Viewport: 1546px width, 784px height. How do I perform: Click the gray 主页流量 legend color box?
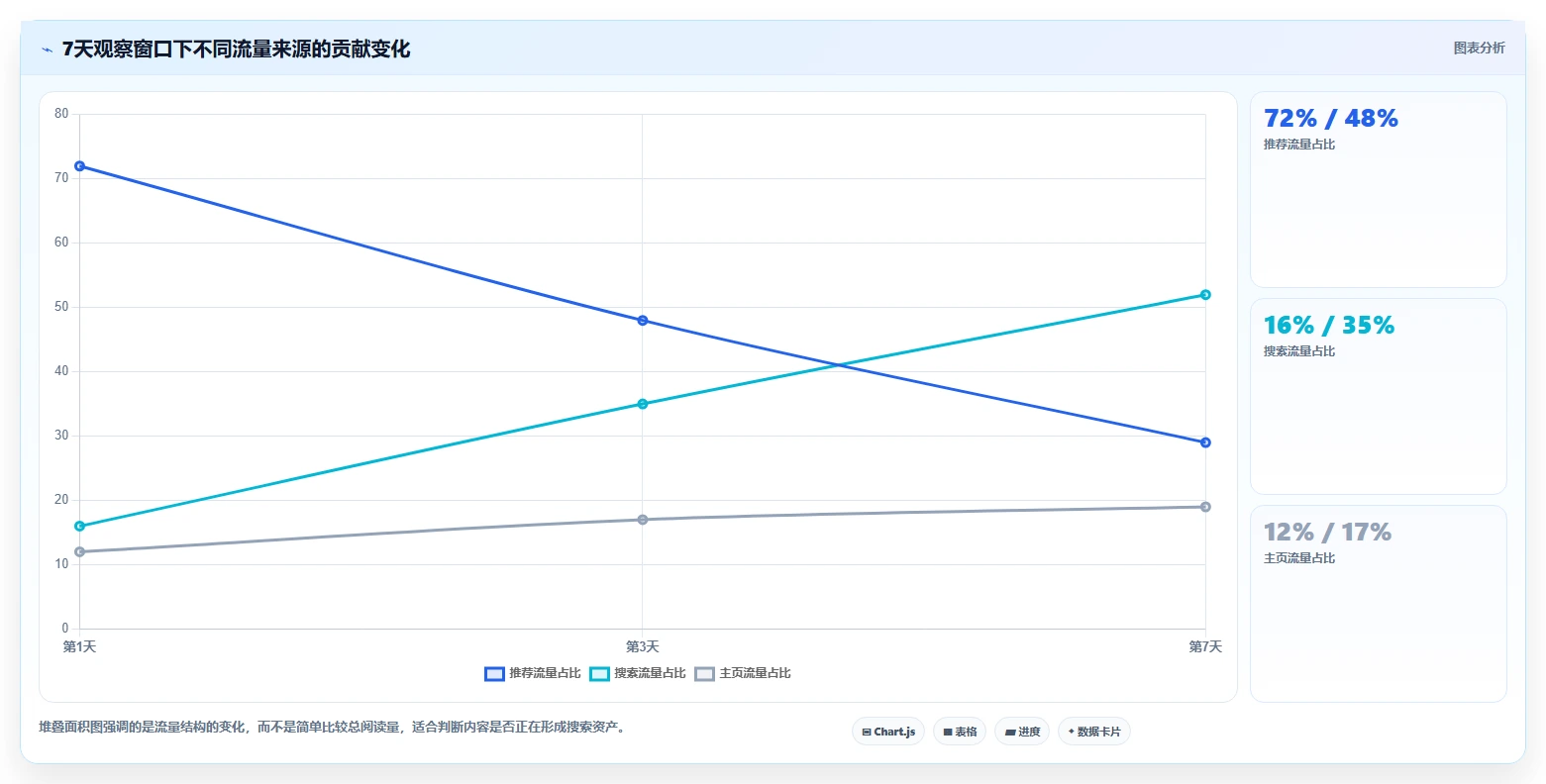(x=704, y=674)
